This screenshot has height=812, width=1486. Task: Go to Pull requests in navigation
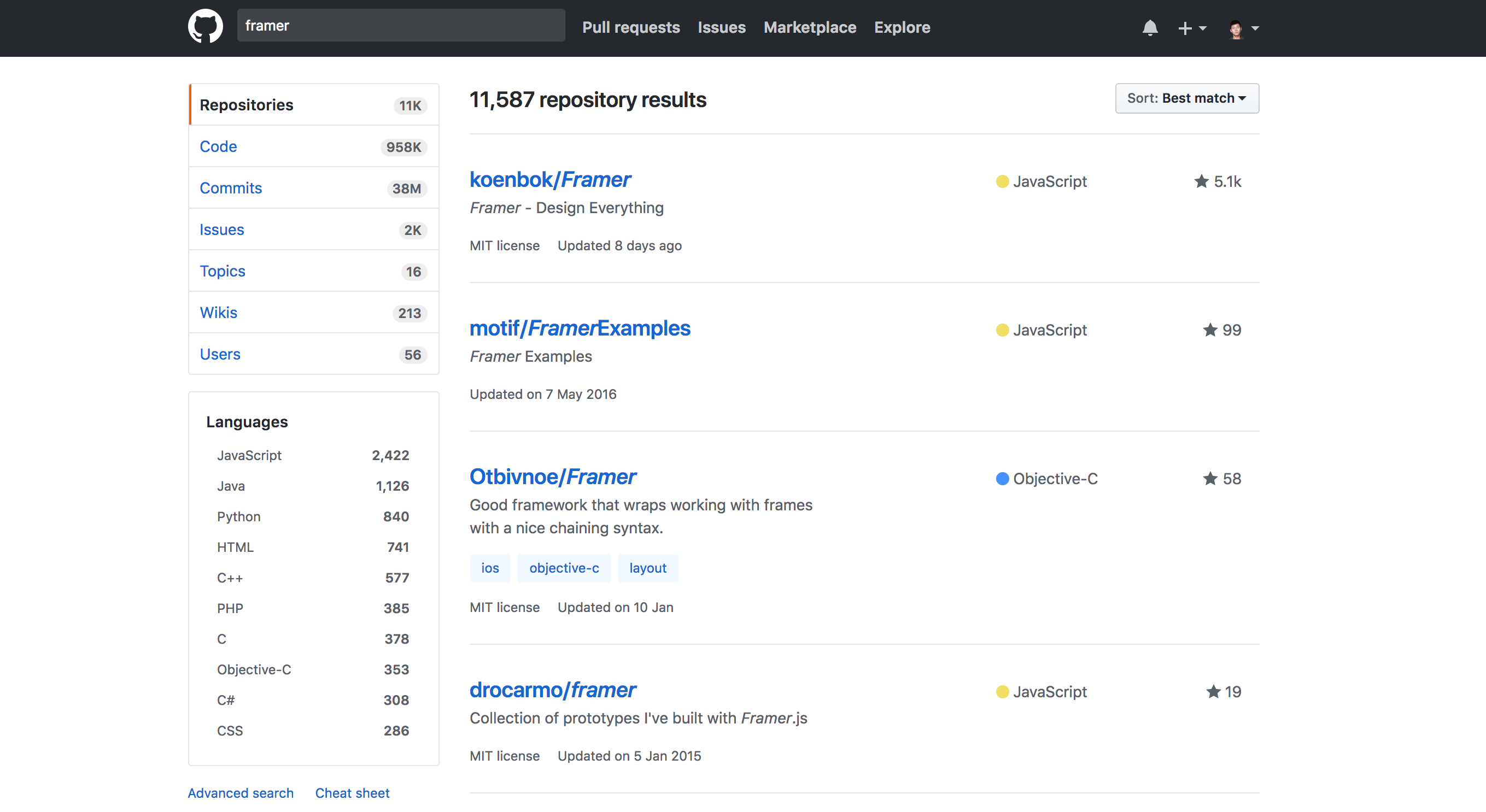[x=630, y=27]
